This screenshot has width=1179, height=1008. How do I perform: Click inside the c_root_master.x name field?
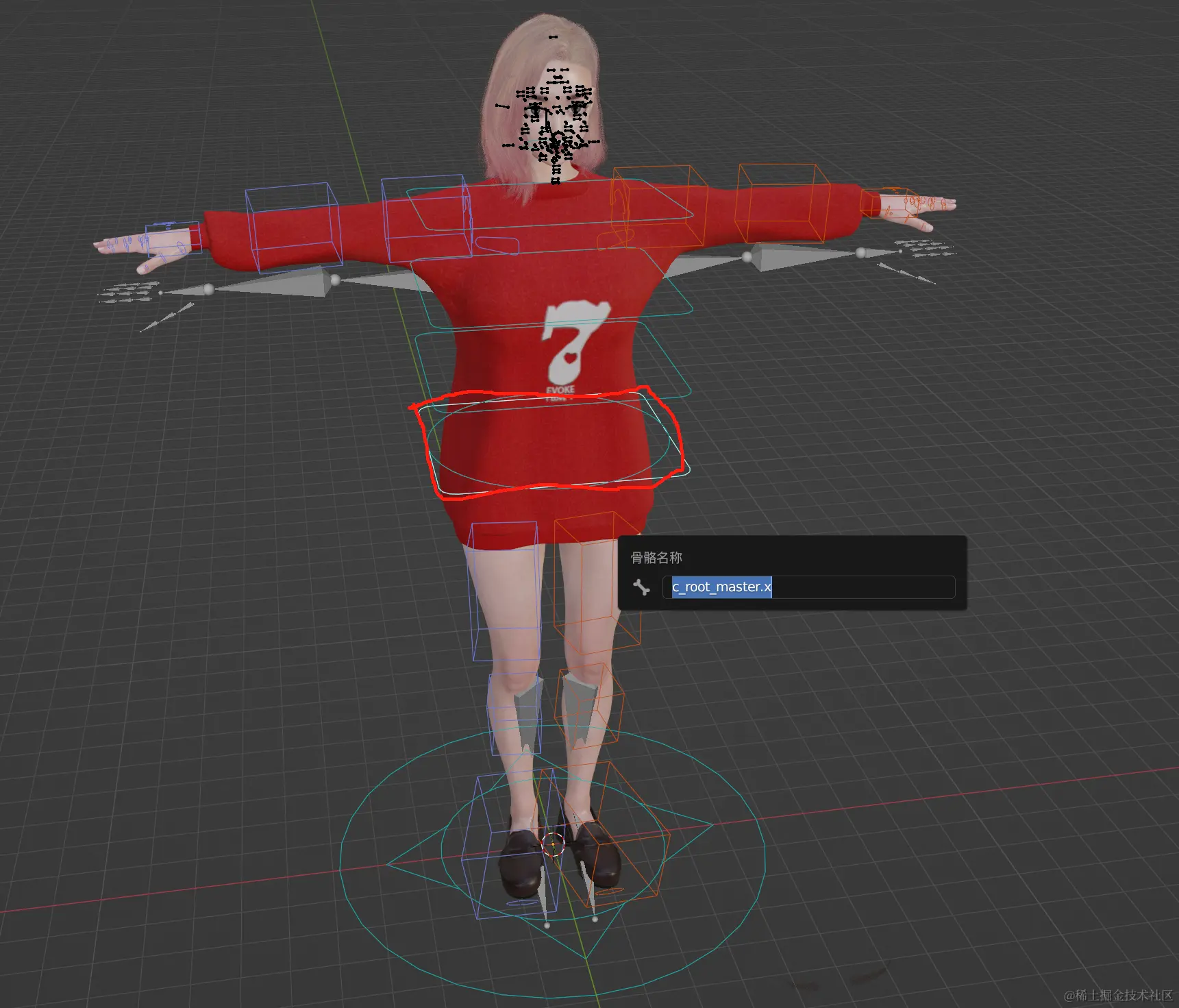pyautogui.click(x=808, y=588)
